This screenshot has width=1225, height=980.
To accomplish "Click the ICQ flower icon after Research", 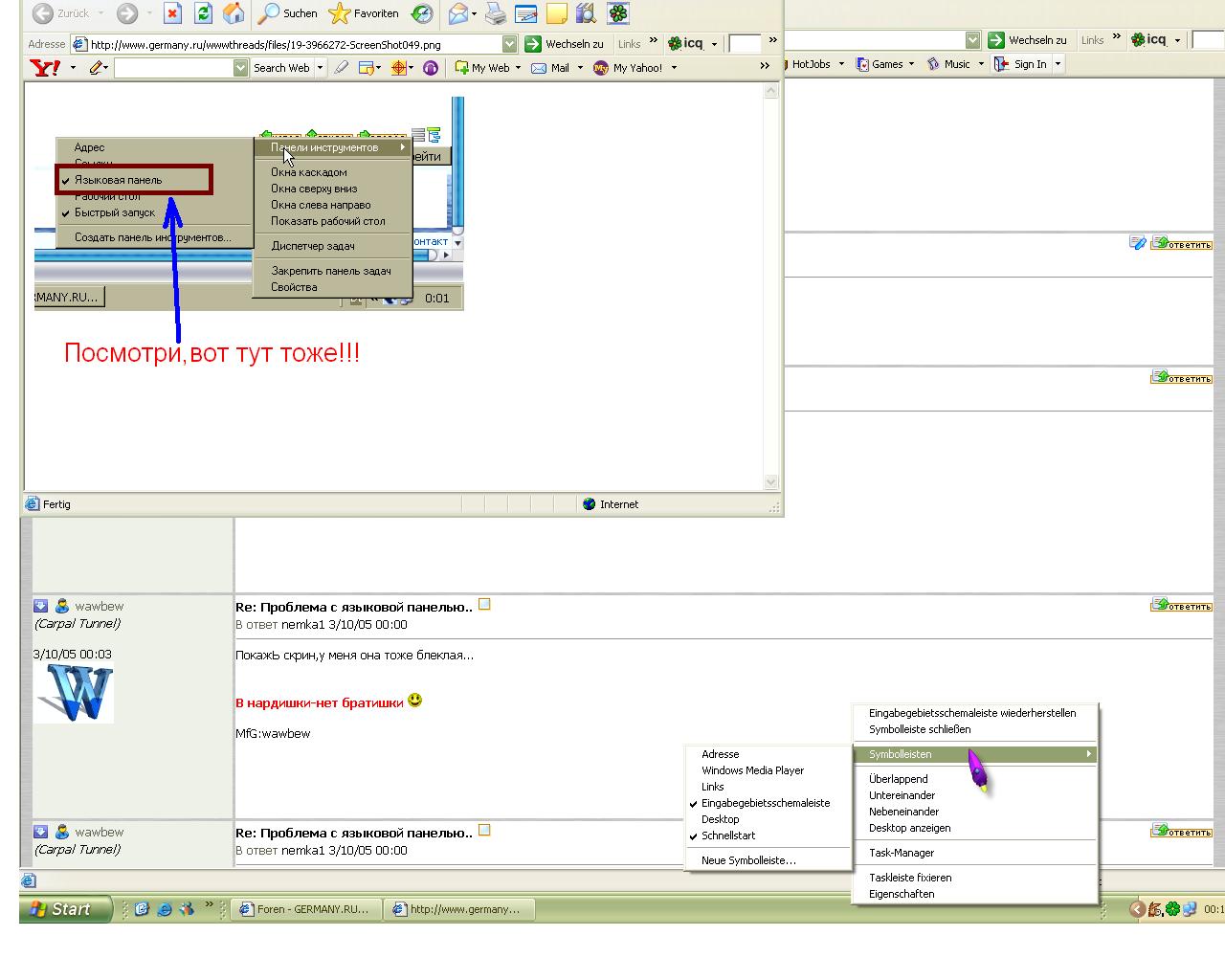I will click(619, 13).
